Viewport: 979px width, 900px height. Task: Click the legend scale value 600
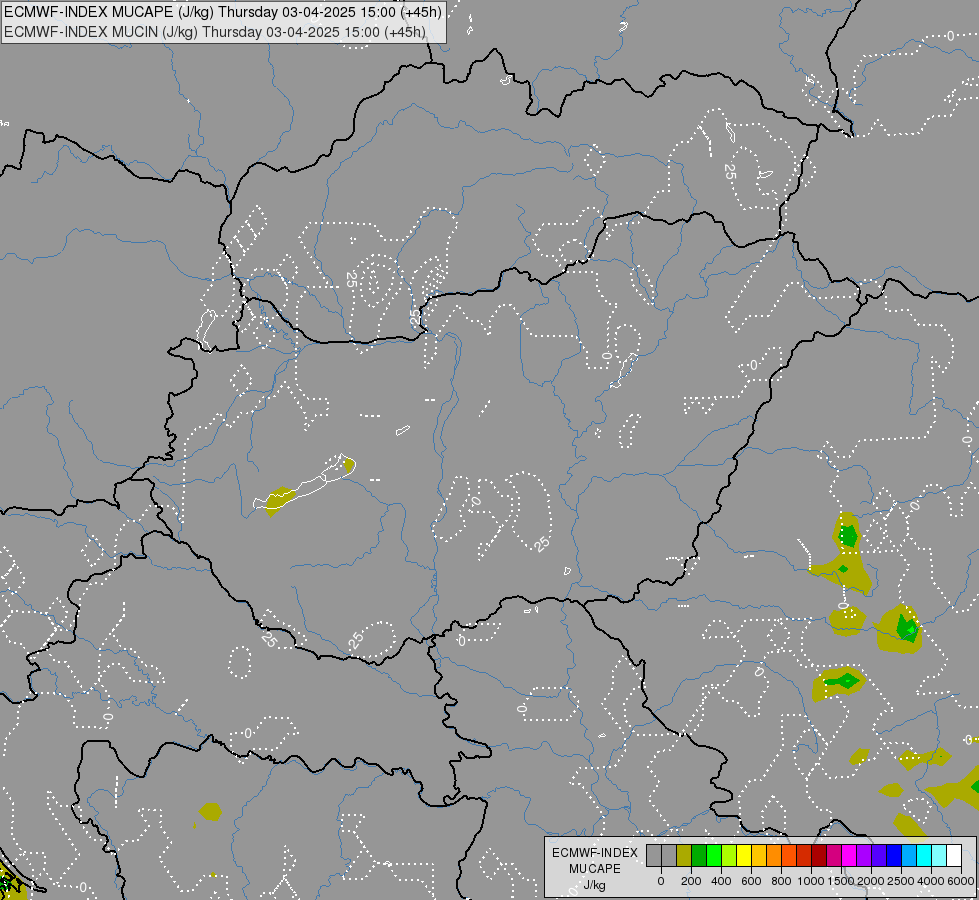coord(751,881)
